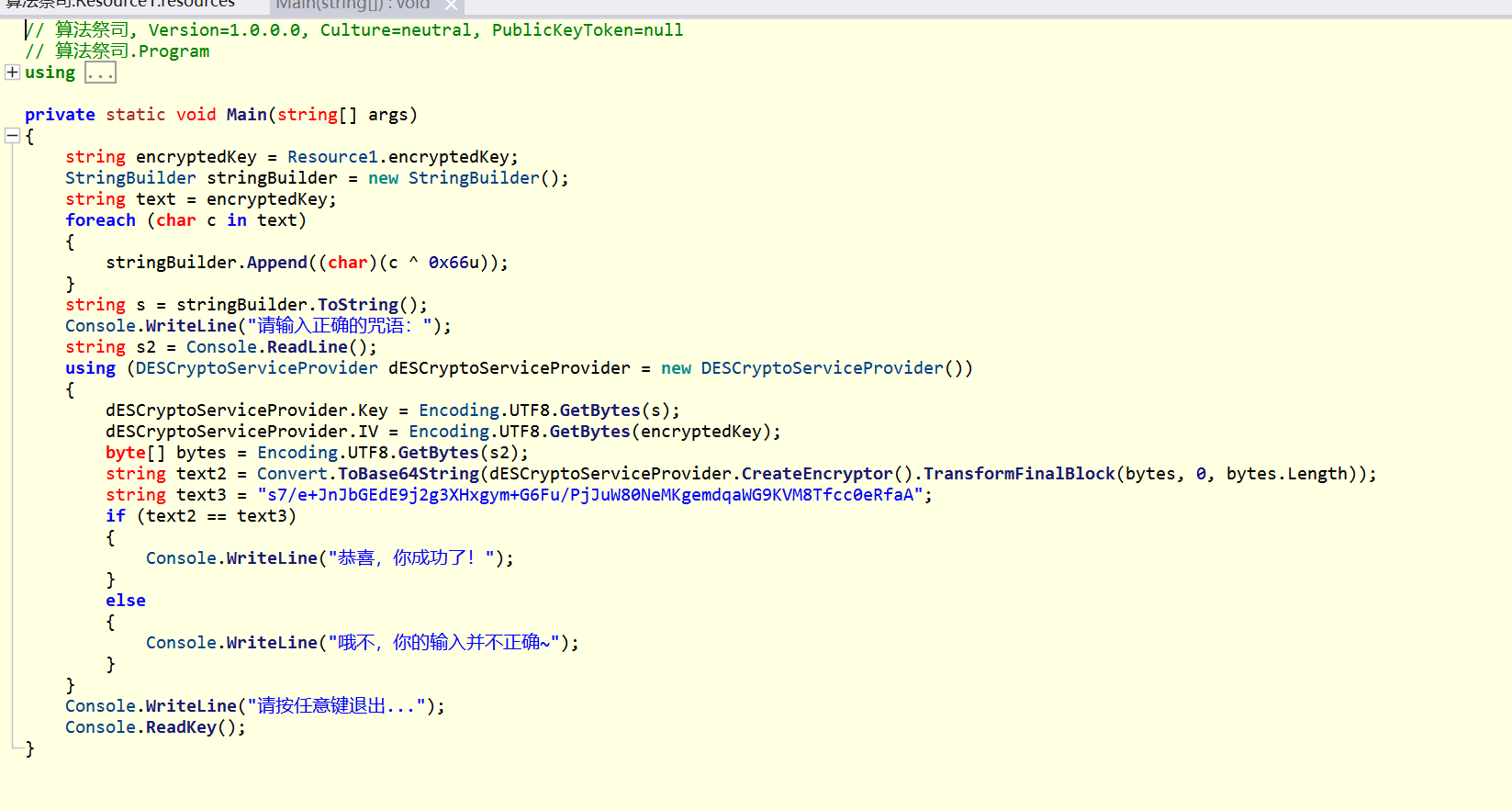Jump to the TransformFinalBlock method
This screenshot has width=1512, height=810.
point(1018,474)
